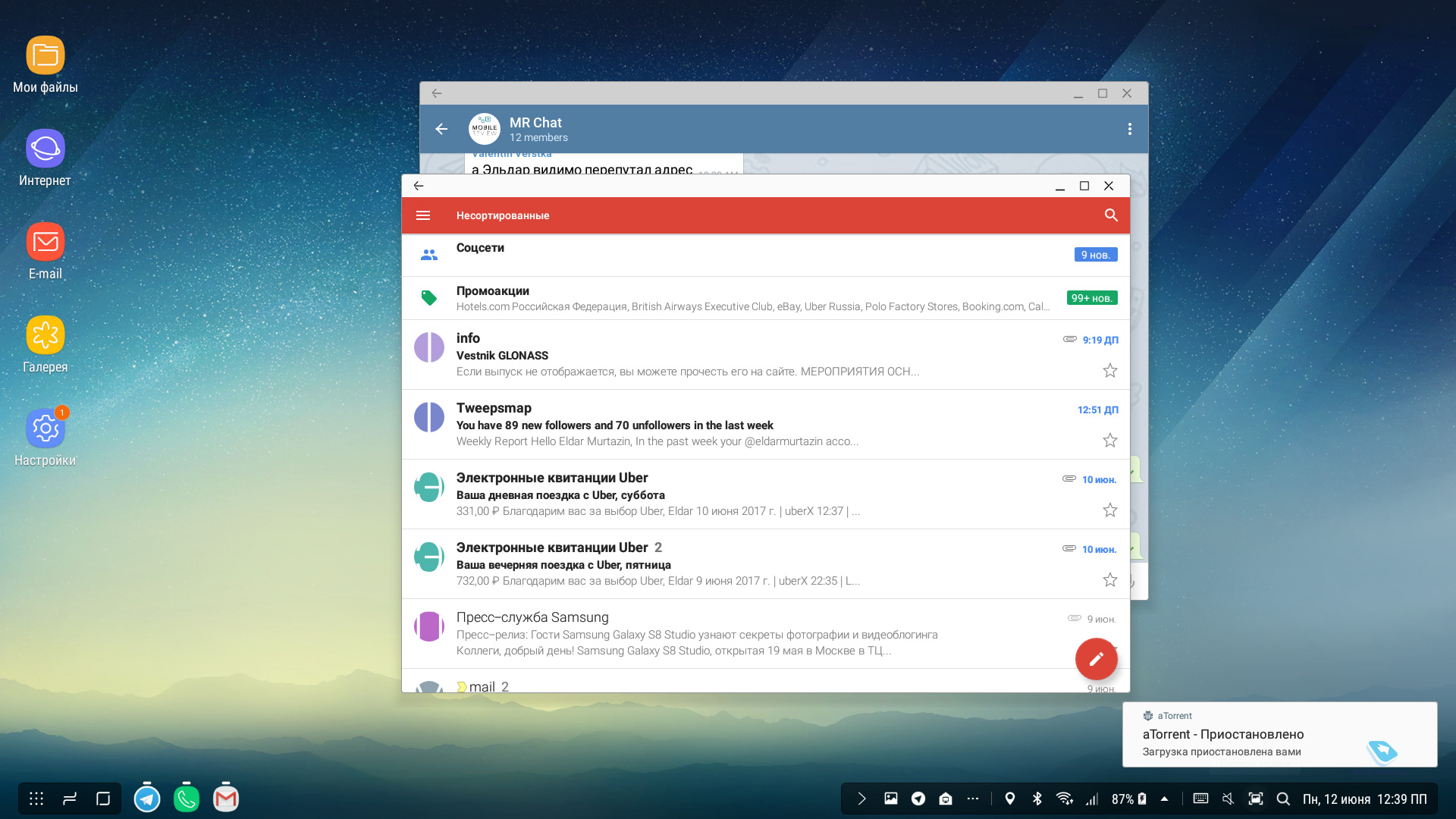Screen dimensions: 1456x819
Task: Click the location status icon
Action: coord(1010,799)
